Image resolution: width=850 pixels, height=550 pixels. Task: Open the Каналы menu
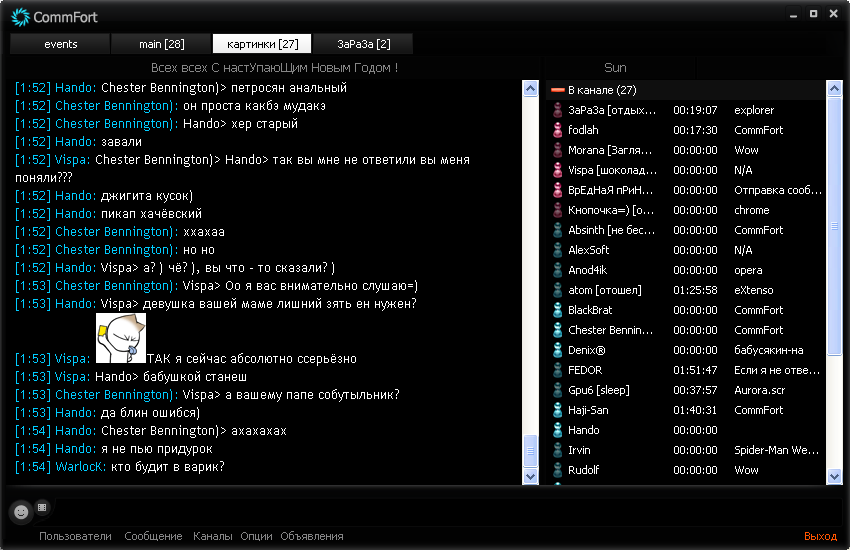coord(212,536)
